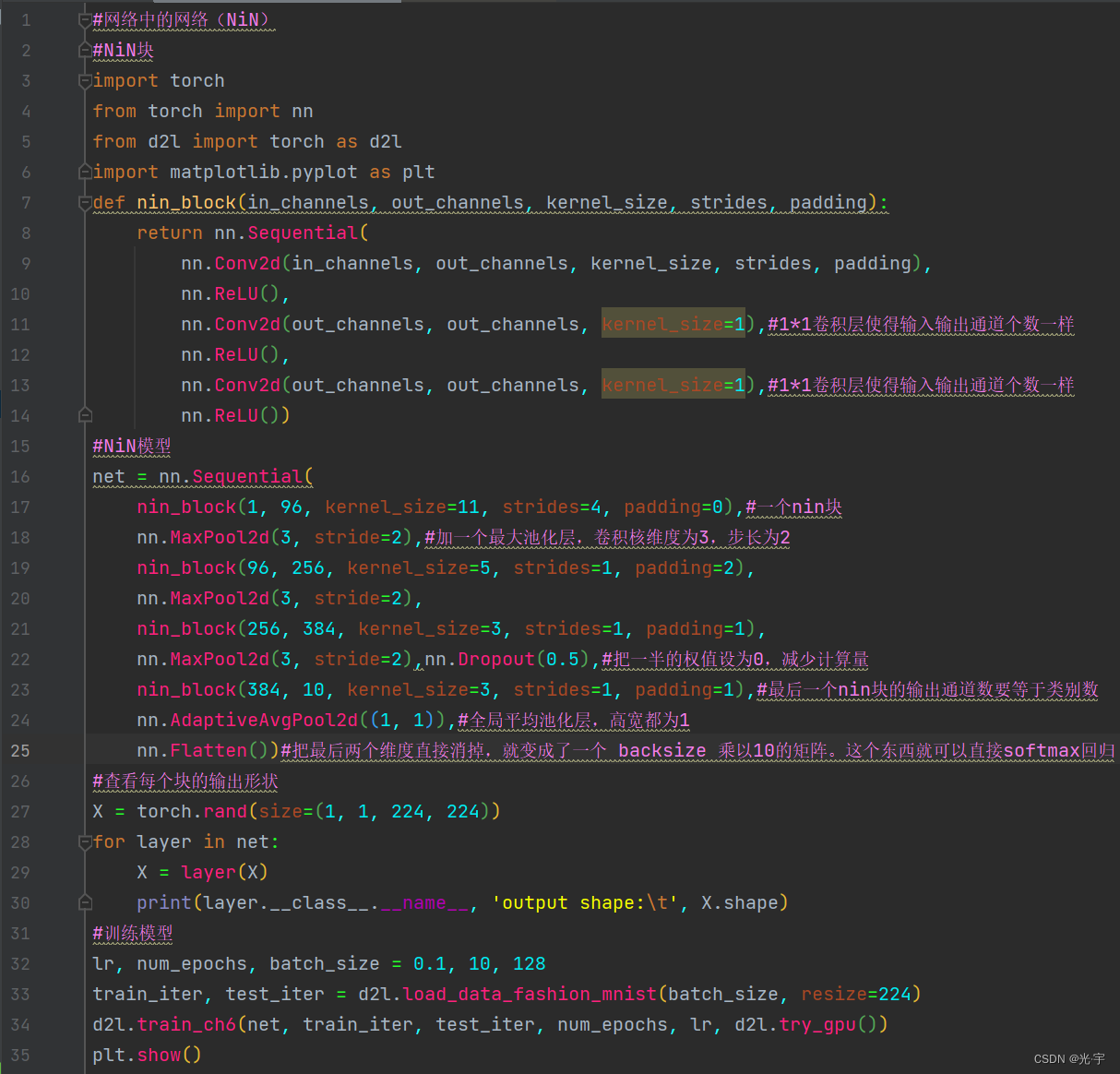
Task: Click the fold marker beside "#NiN块" comment
Action: pos(84,50)
